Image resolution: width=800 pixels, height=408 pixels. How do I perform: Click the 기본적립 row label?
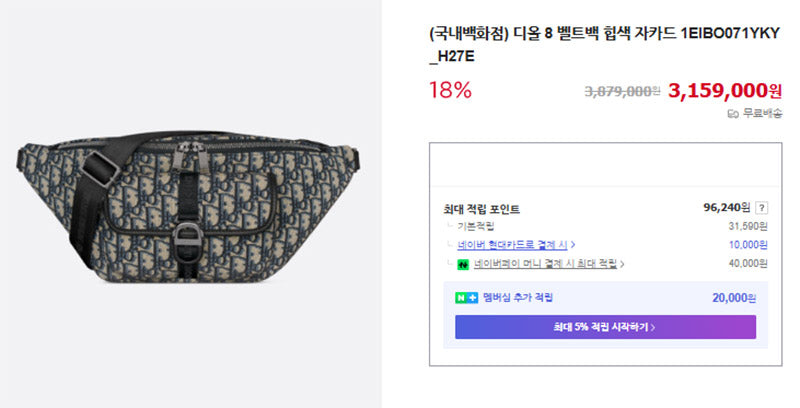click(475, 226)
